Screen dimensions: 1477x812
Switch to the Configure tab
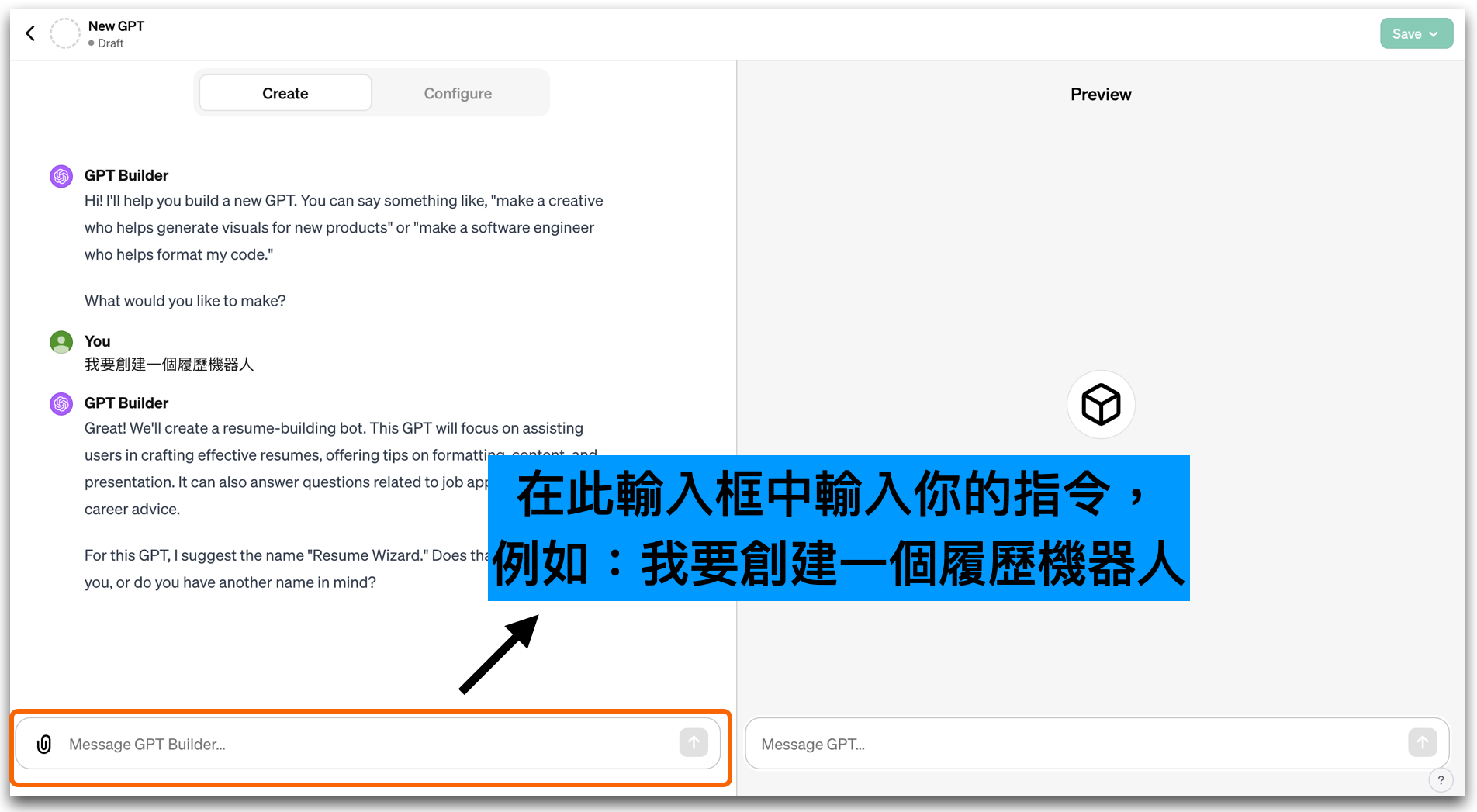pyautogui.click(x=458, y=93)
